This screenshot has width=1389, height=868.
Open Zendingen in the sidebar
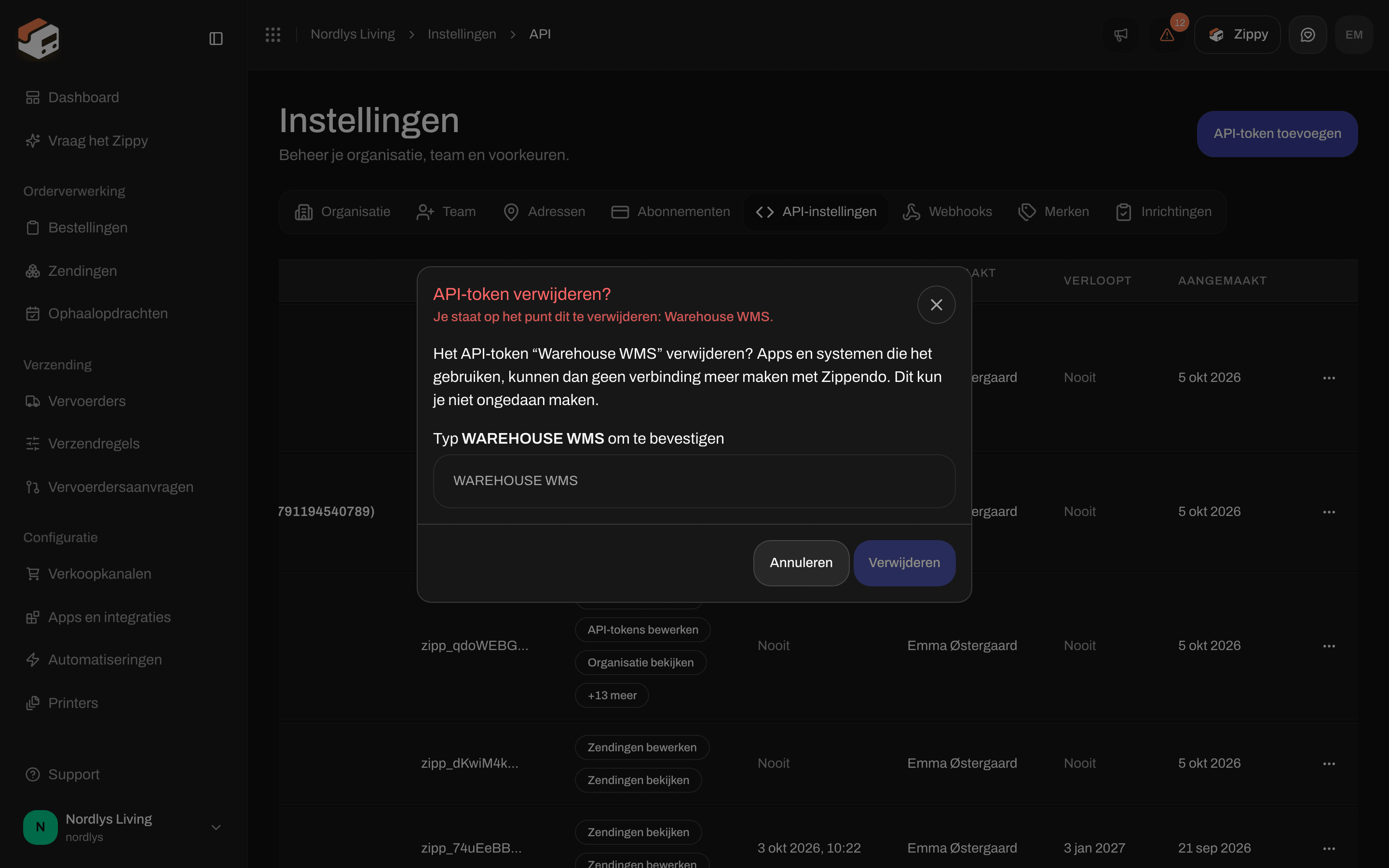(x=123, y=271)
